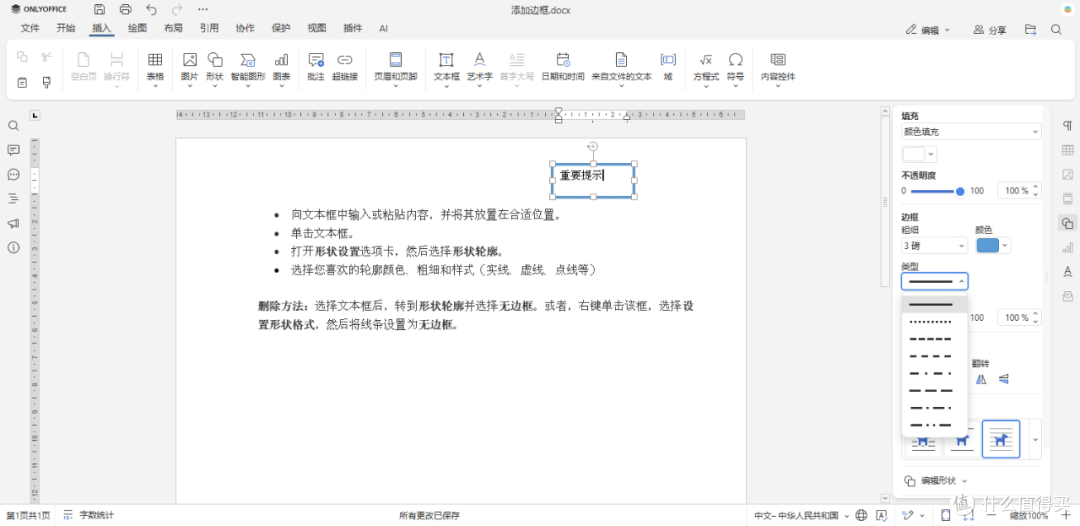The image size is (1080, 526).
Task: Click the Copy Style paintbrush icon
Action: 47,83
